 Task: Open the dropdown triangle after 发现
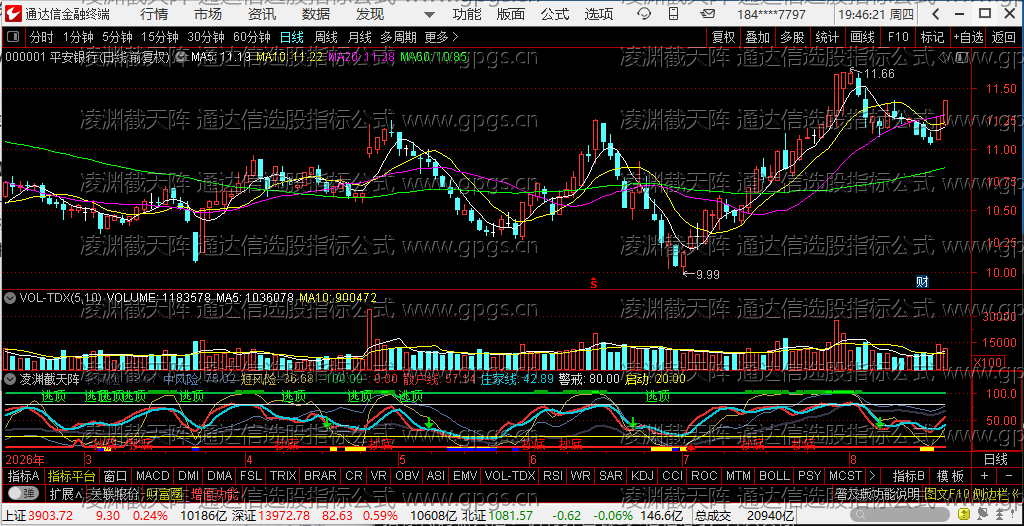tap(429, 14)
